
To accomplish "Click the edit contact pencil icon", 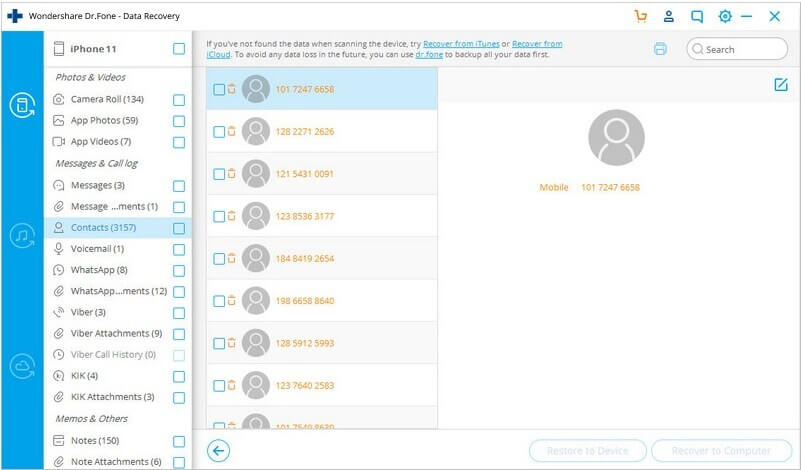I will tap(781, 84).
